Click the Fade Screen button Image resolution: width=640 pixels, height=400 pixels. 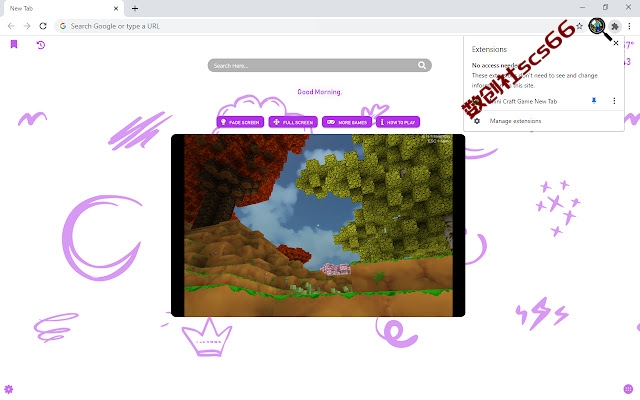(240, 122)
